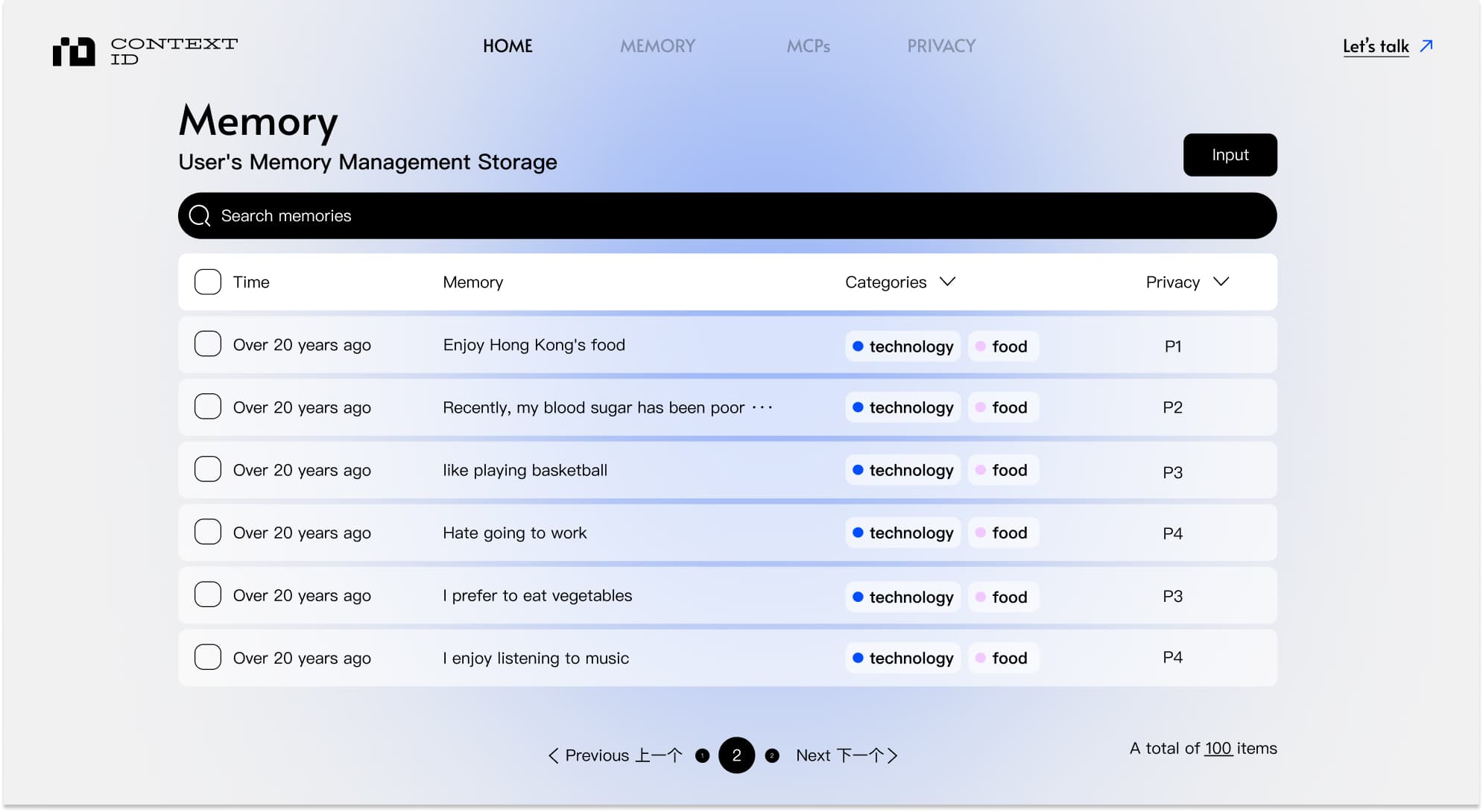Open the HOME nav item
This screenshot has width=1483, height=812.
tap(507, 46)
